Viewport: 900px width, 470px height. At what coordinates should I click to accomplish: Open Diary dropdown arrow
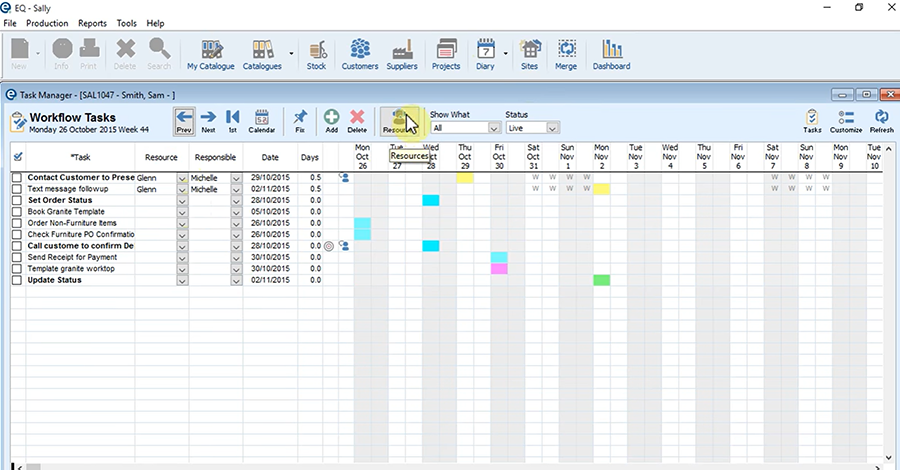tap(506, 53)
